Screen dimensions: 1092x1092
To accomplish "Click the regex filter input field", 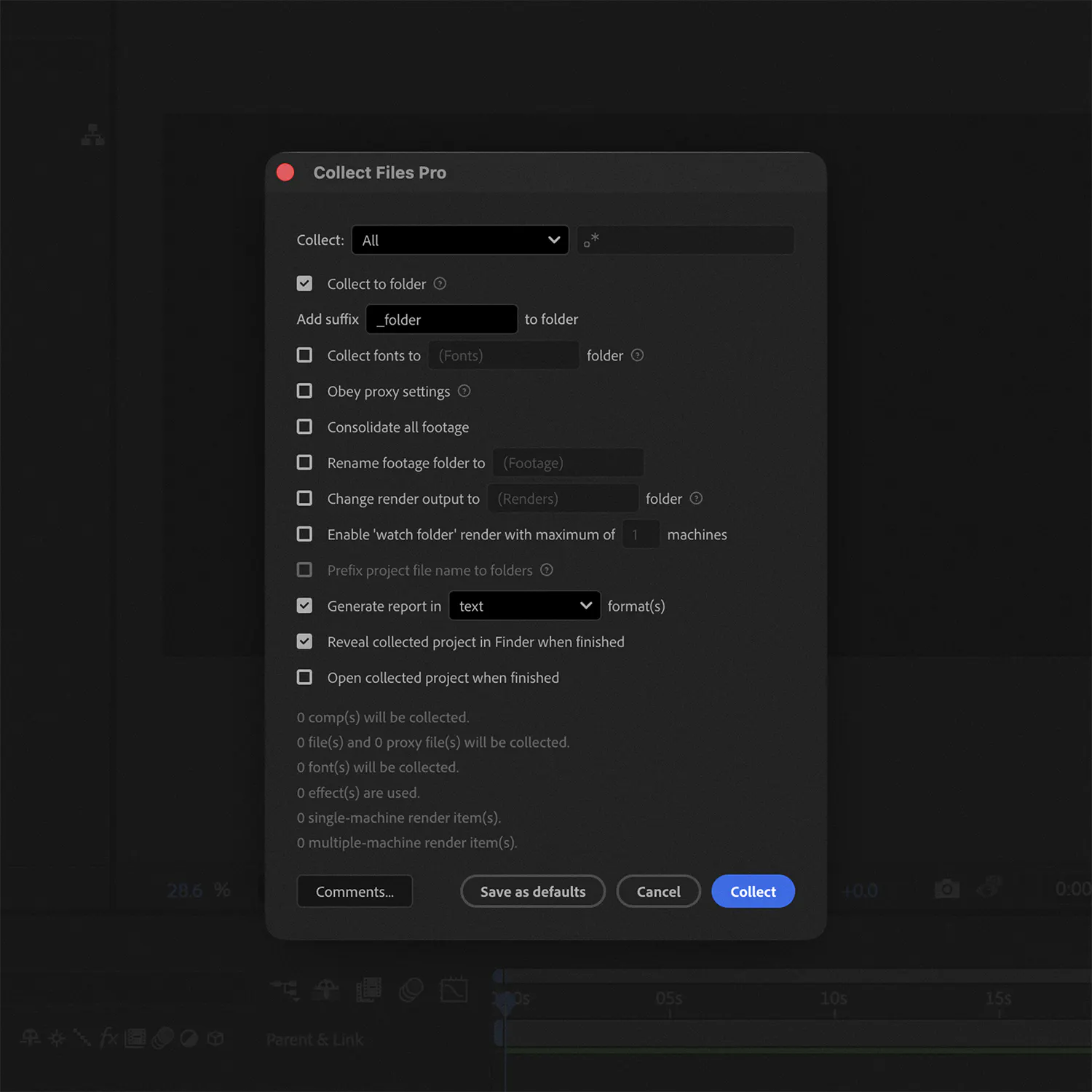I will 685,240.
